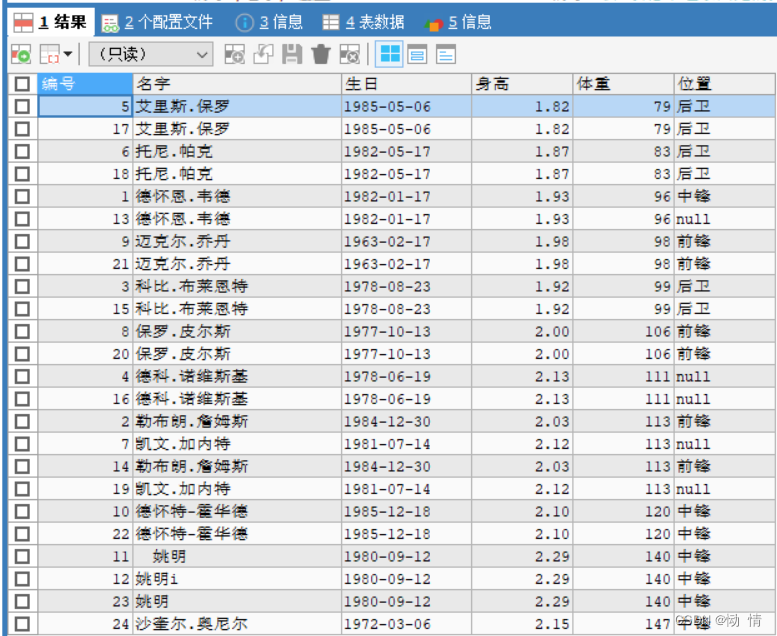Toggle the select-all checkbox in header

click(22, 84)
